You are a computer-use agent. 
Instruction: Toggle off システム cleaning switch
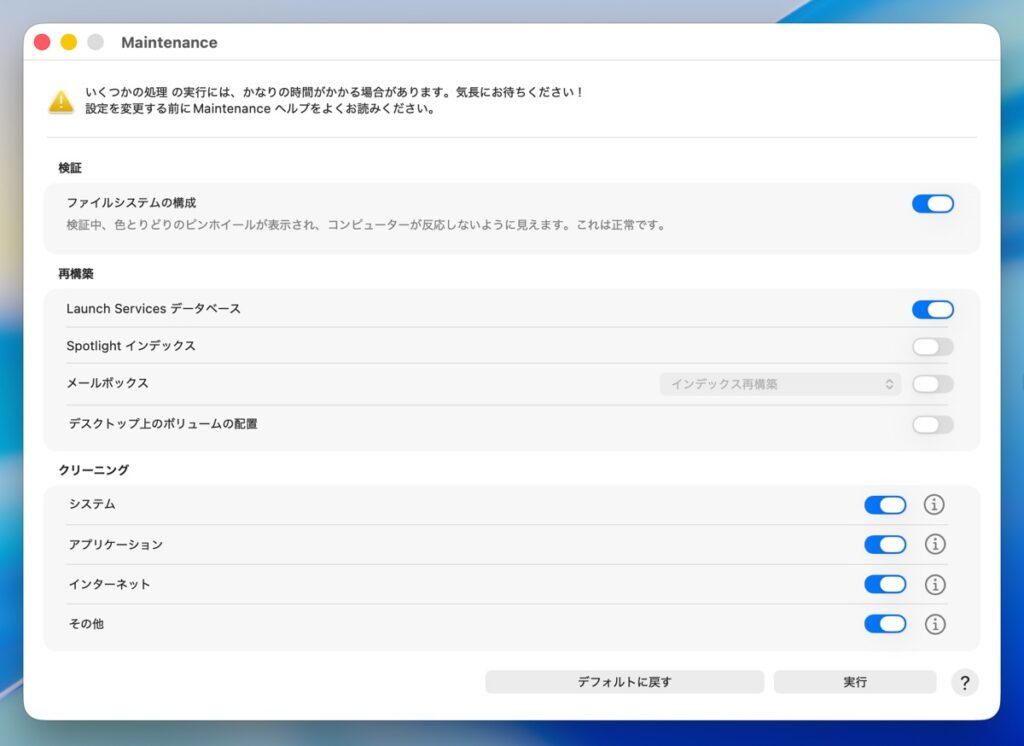tap(885, 505)
